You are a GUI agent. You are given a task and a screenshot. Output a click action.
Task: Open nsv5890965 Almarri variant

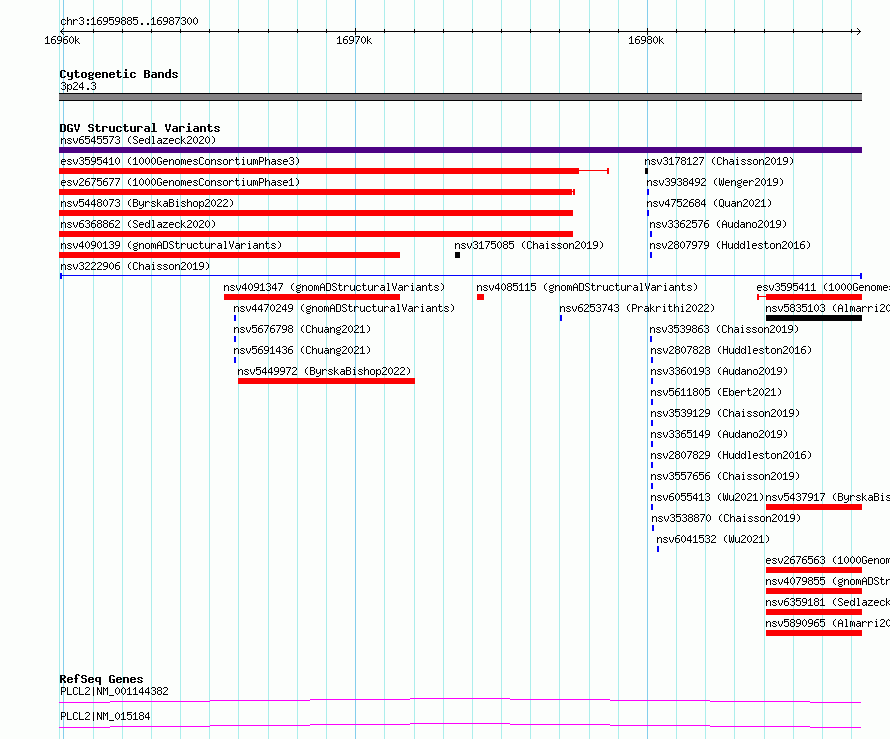coord(828,623)
